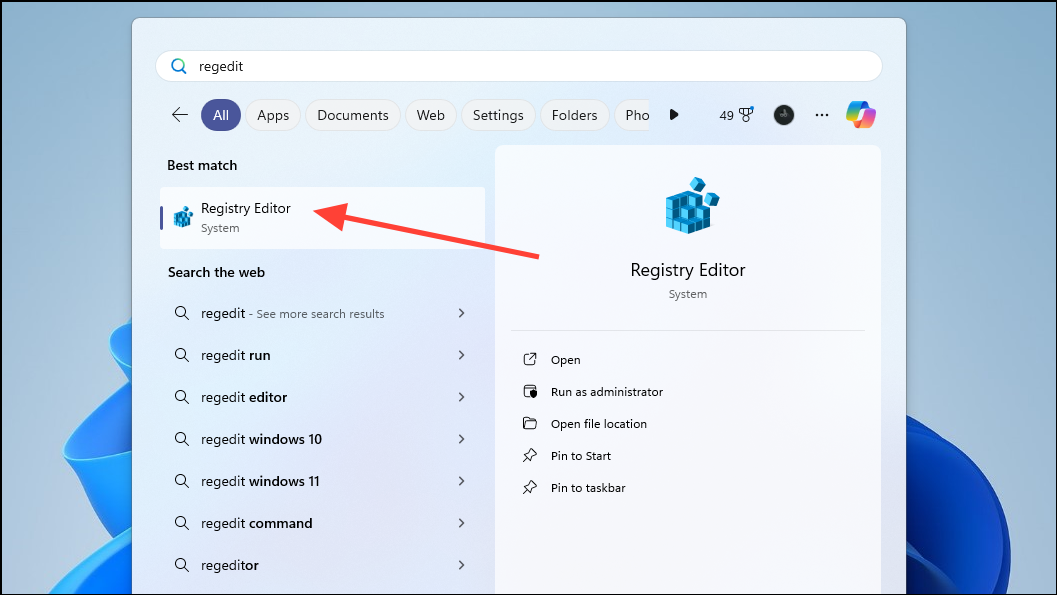Click search icon beside 'regedit windows 10'

(x=182, y=439)
